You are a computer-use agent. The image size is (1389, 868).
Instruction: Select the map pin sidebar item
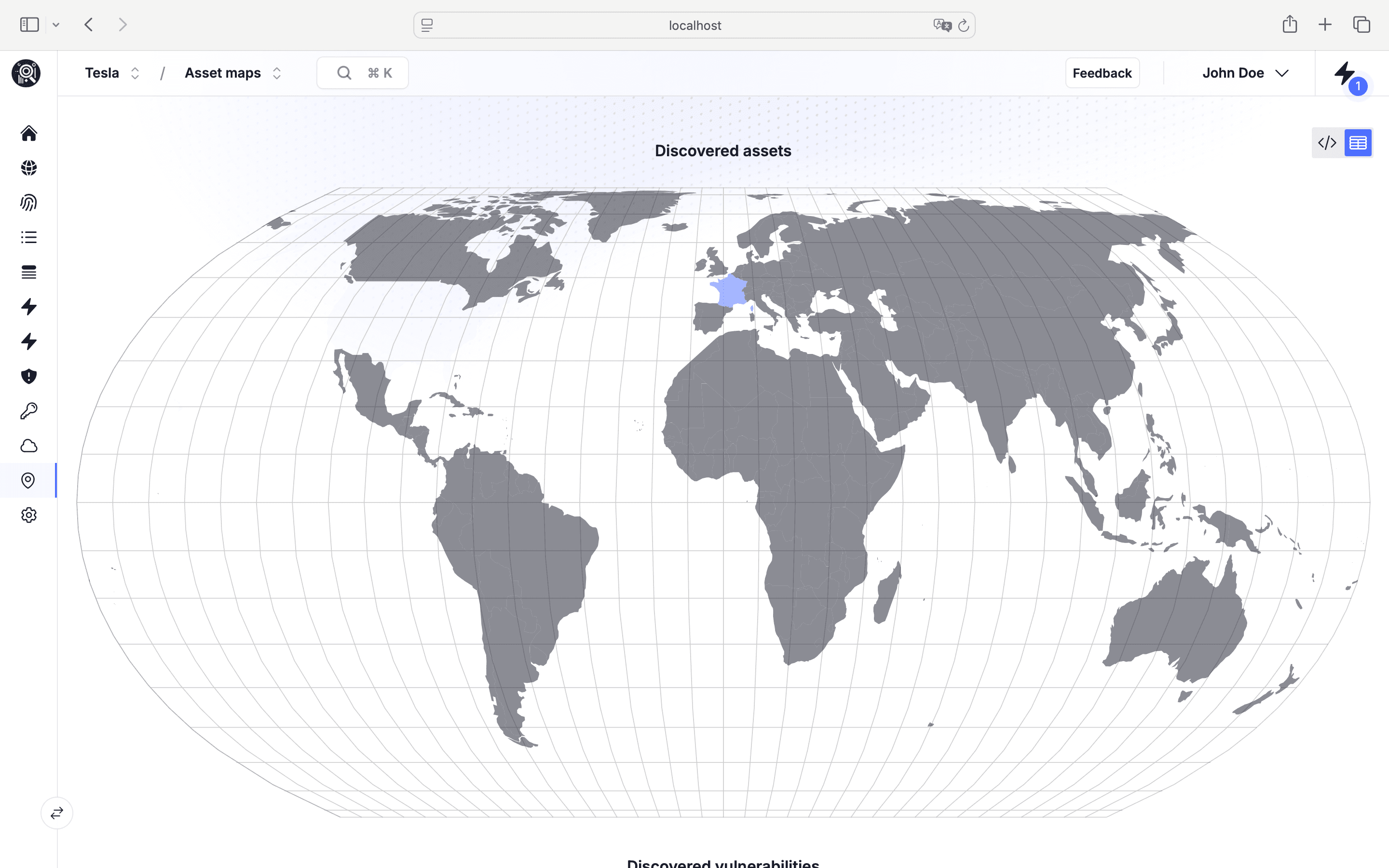tap(28, 480)
